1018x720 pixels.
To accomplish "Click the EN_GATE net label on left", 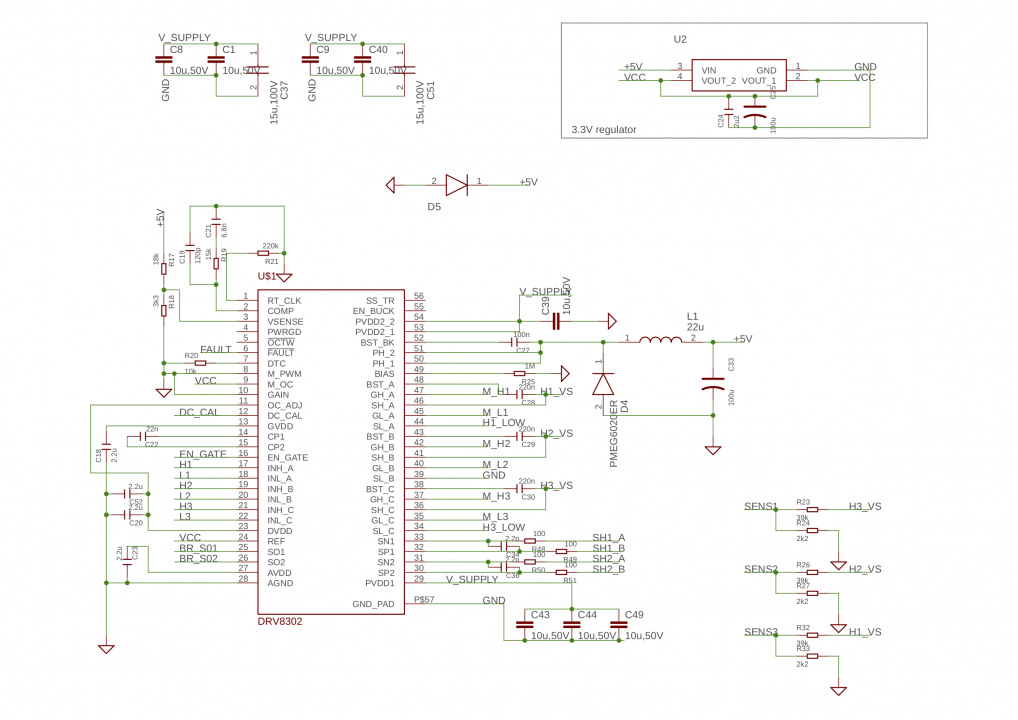I will (203, 454).
